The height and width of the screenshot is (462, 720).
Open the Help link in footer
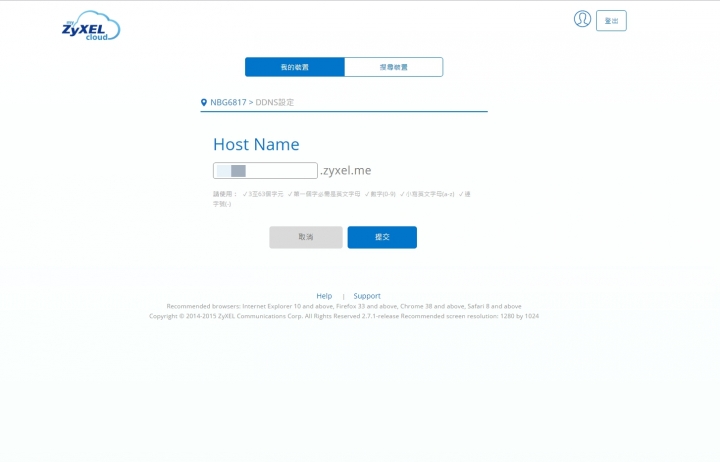[324, 296]
